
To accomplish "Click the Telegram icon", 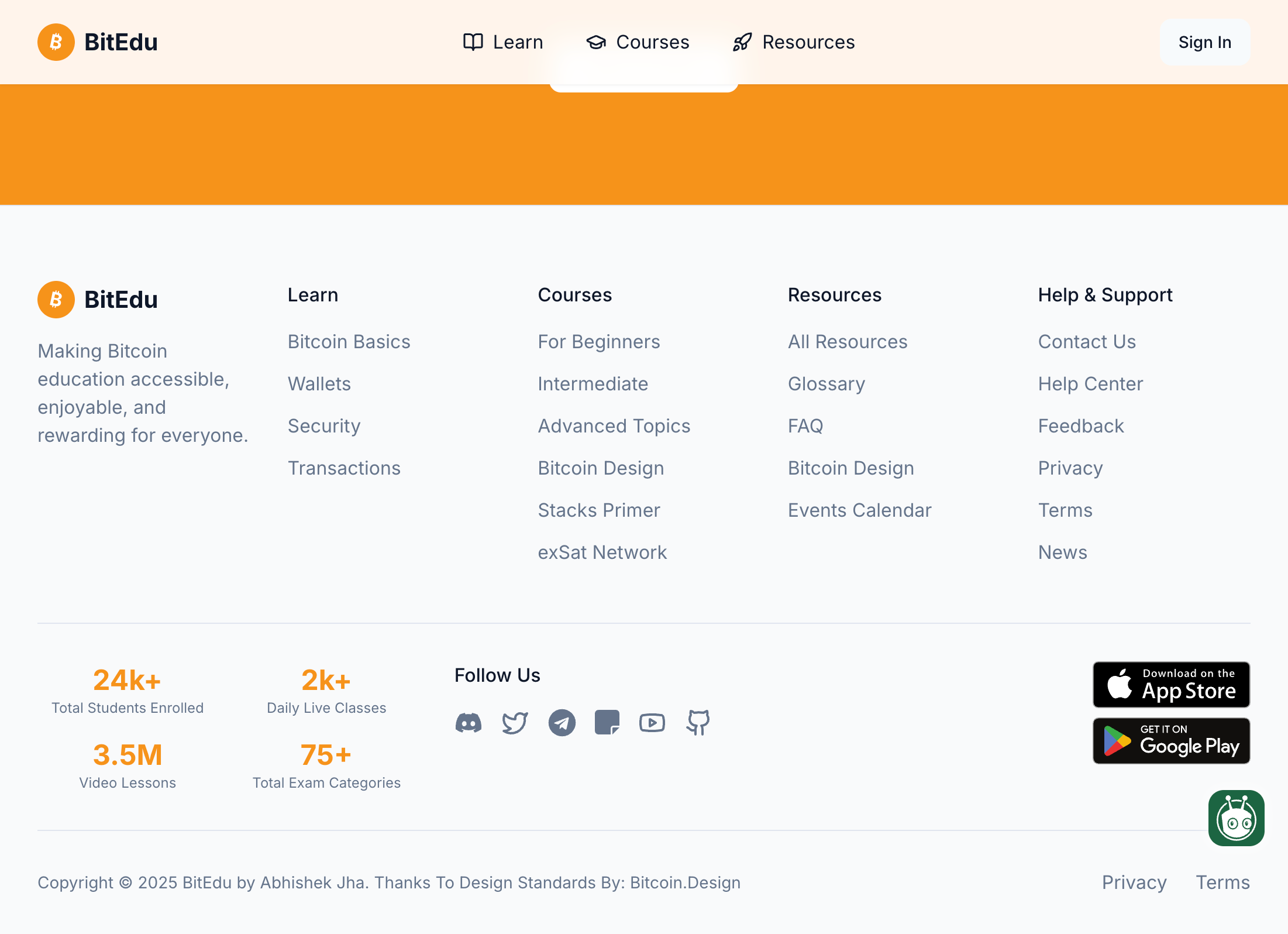I will point(562,723).
